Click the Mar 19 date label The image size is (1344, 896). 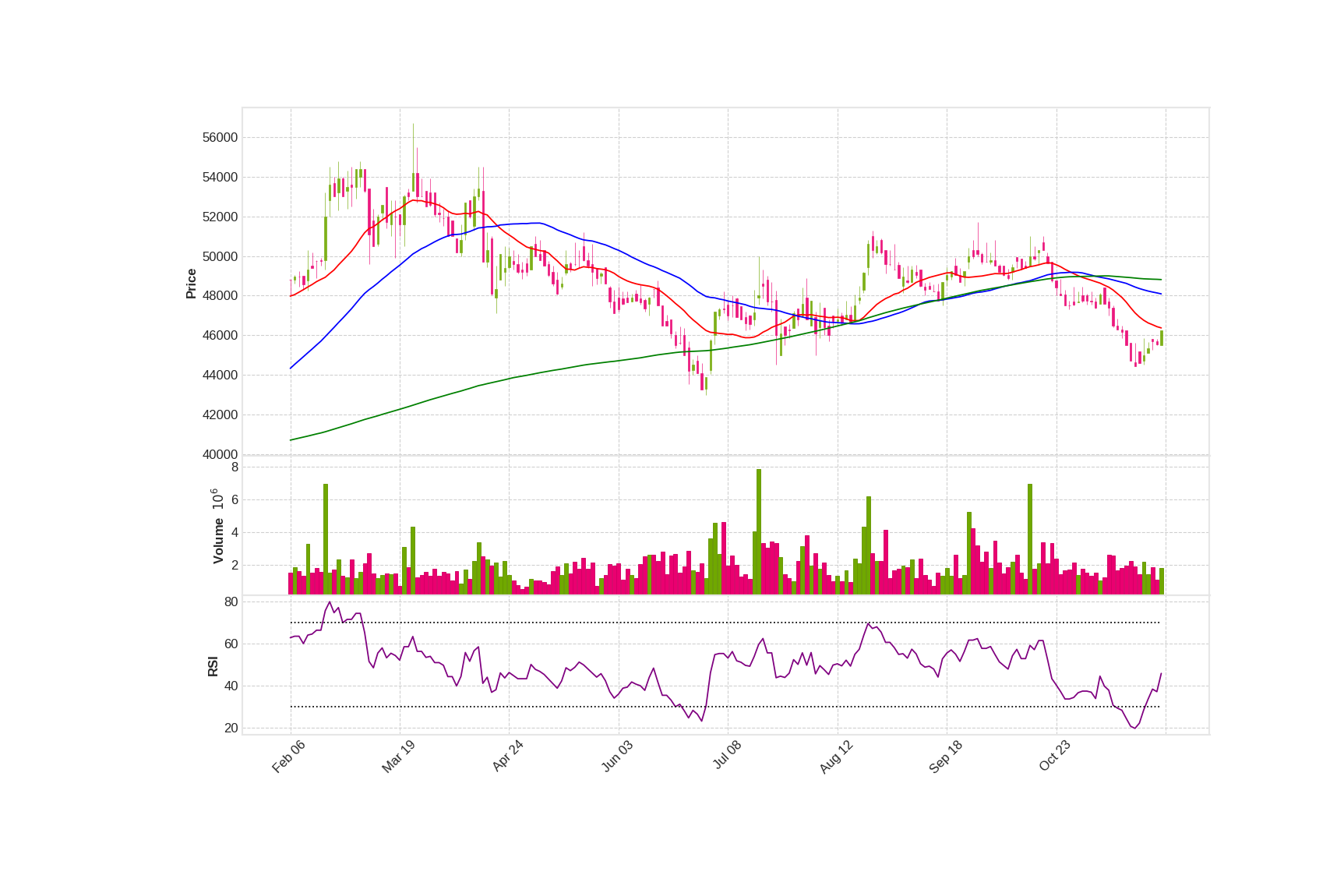coord(398,757)
